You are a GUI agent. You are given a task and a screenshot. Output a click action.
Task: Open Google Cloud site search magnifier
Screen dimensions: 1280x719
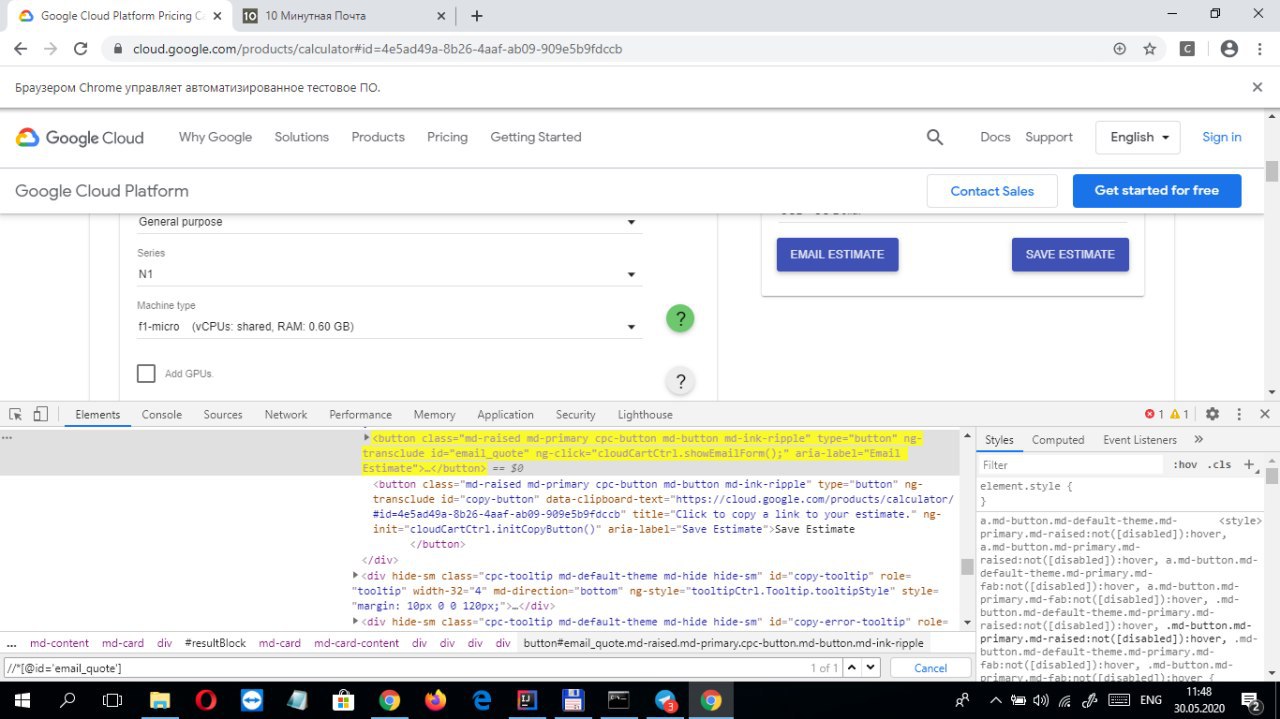(x=935, y=137)
